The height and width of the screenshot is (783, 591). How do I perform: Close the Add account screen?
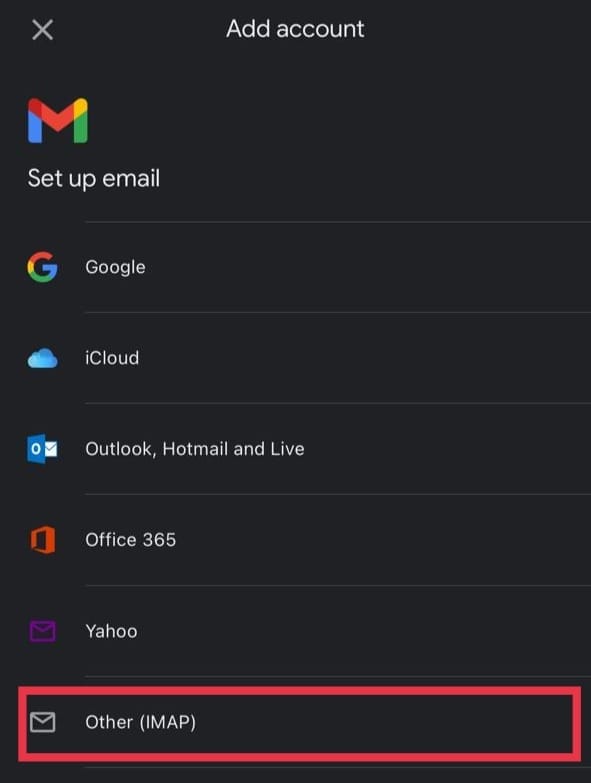(x=42, y=30)
